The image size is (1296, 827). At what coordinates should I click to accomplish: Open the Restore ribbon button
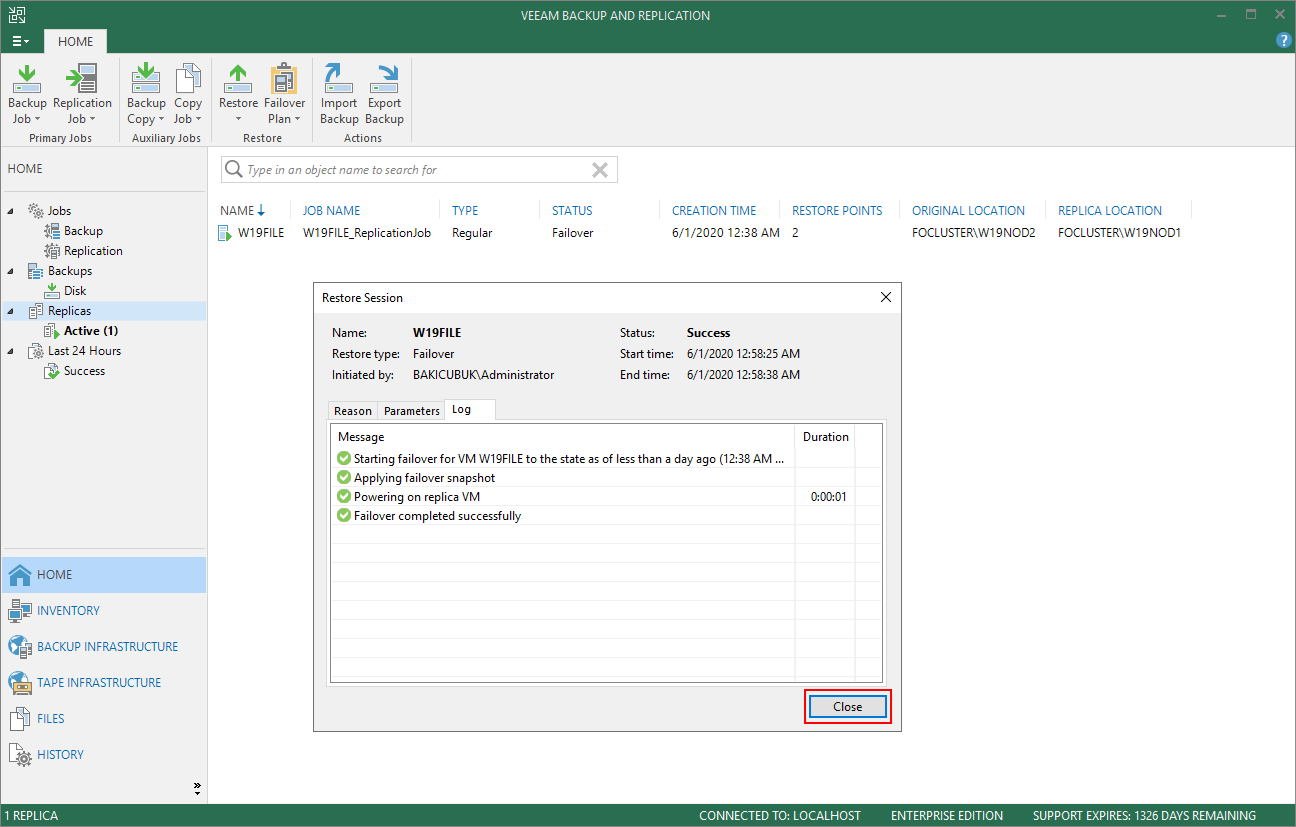(x=238, y=94)
